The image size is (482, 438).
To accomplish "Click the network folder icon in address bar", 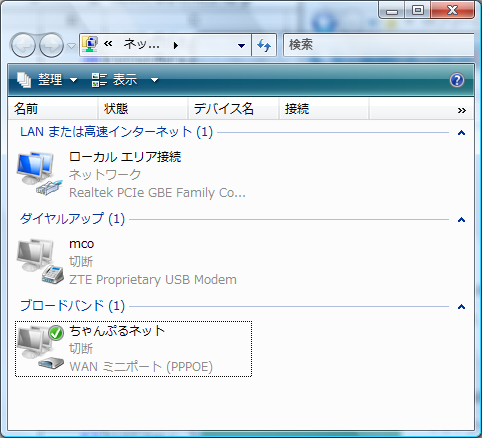I will click(x=90, y=44).
